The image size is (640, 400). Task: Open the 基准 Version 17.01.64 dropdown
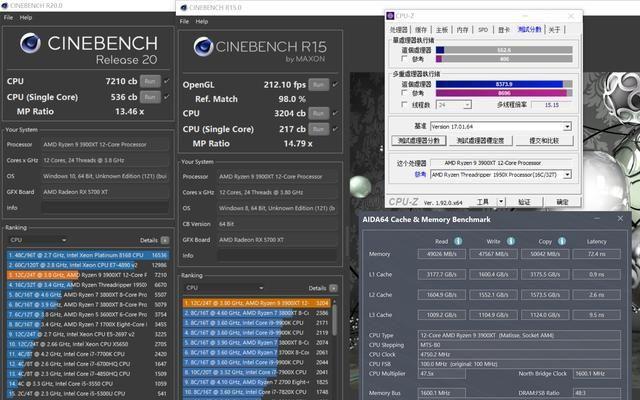[x=501, y=127]
